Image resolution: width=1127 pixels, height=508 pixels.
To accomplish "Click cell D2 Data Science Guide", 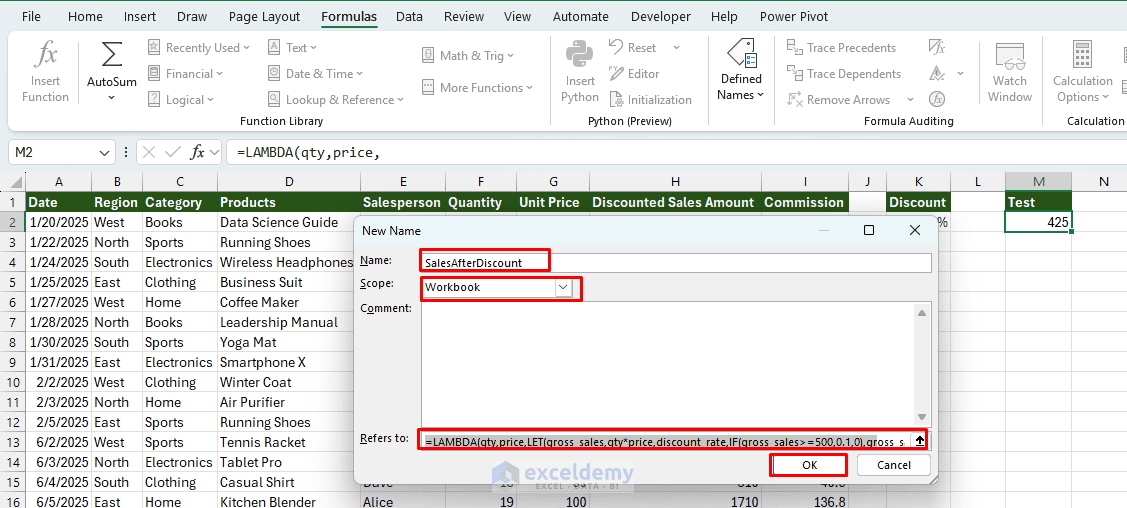I will pos(288,222).
